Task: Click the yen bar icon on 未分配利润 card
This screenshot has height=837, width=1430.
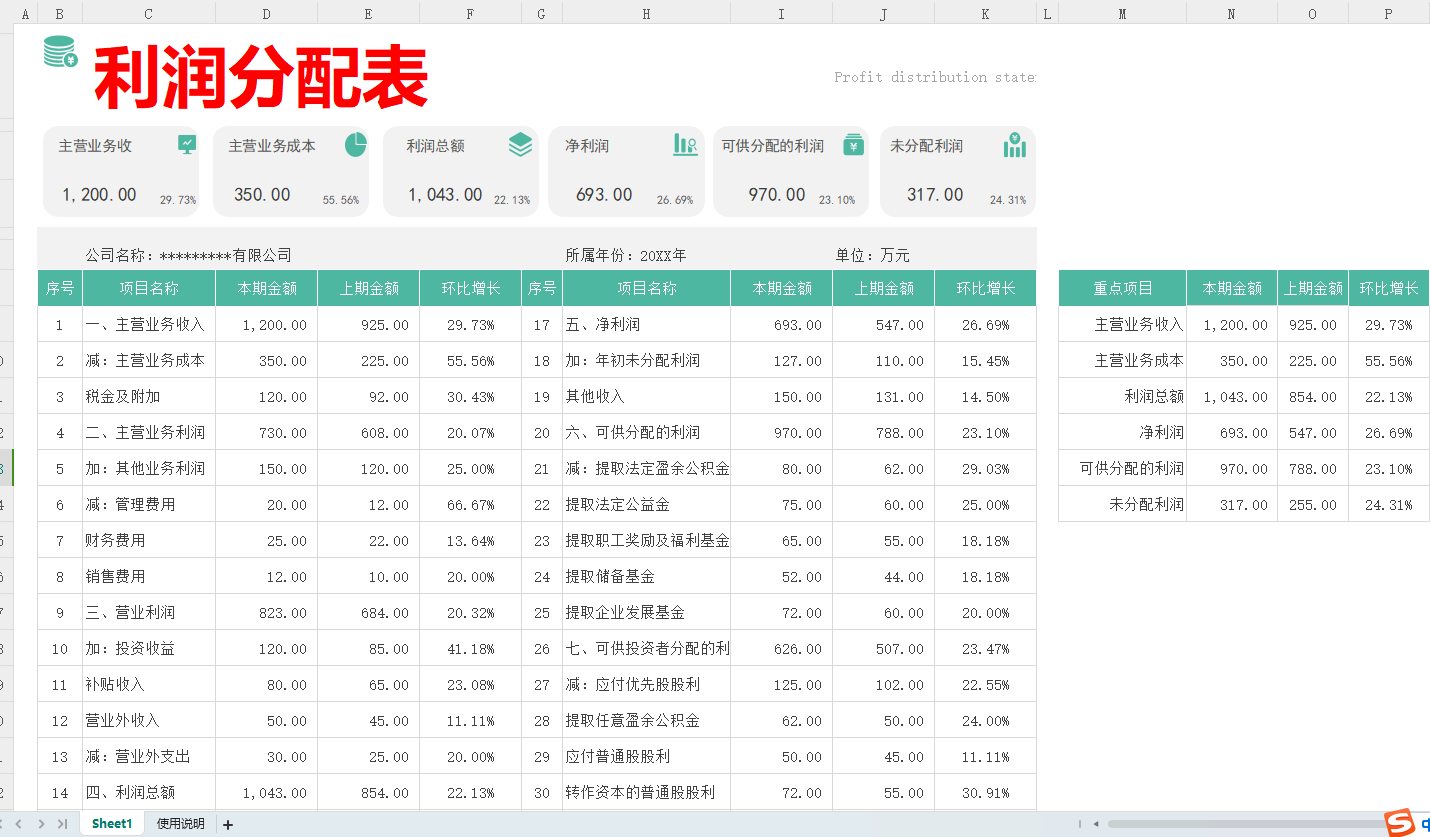Action: click(x=1014, y=145)
